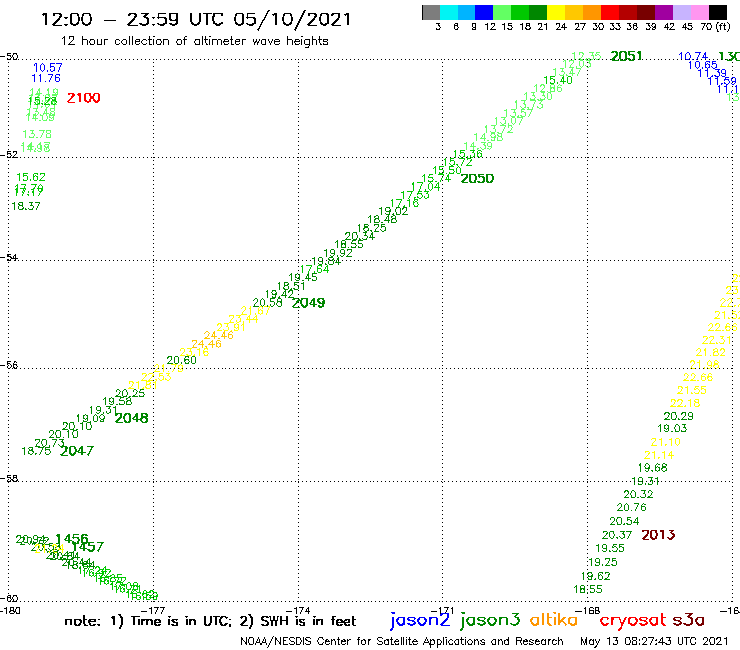Image resolution: width=740 pixels, height=650 pixels.
Task: Click the green time marker 1457
Action: coord(87,547)
